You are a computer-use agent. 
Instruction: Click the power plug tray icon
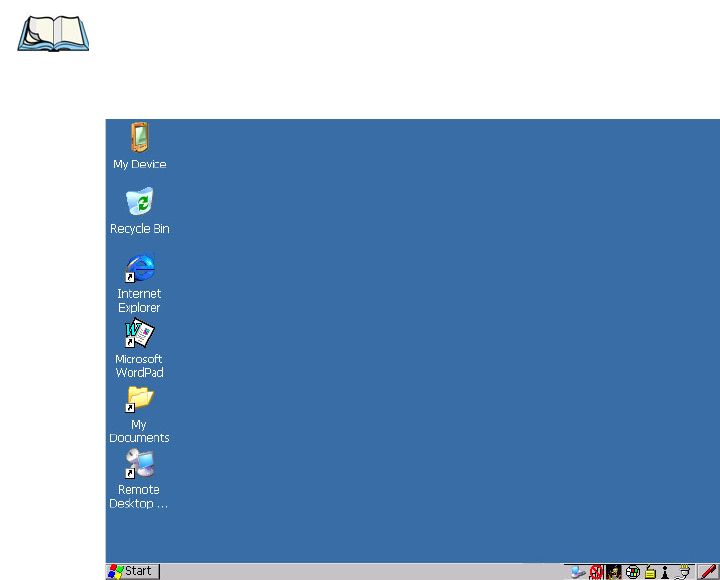pyautogui.click(x=682, y=572)
